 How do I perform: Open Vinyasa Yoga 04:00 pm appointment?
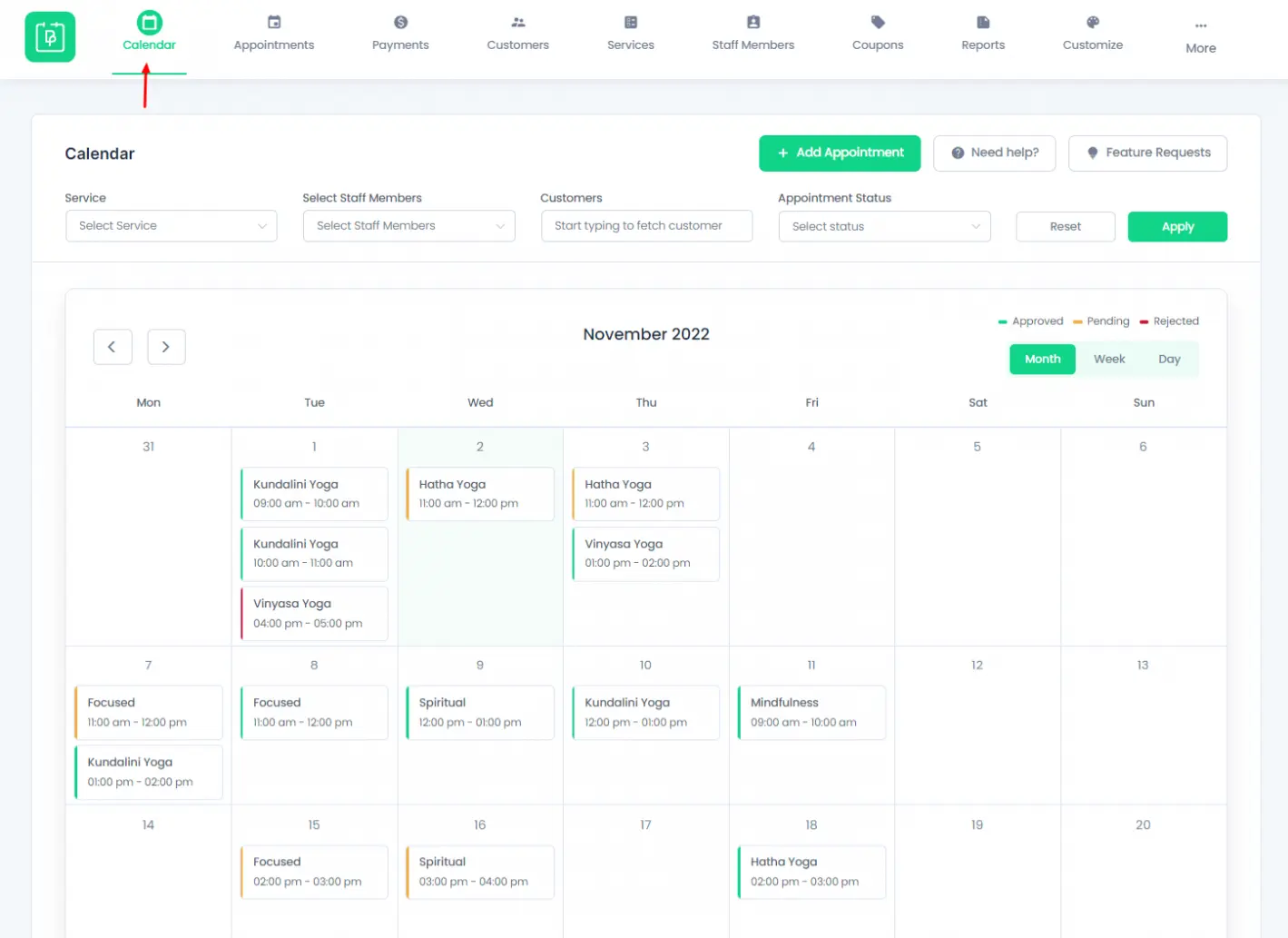coord(314,614)
